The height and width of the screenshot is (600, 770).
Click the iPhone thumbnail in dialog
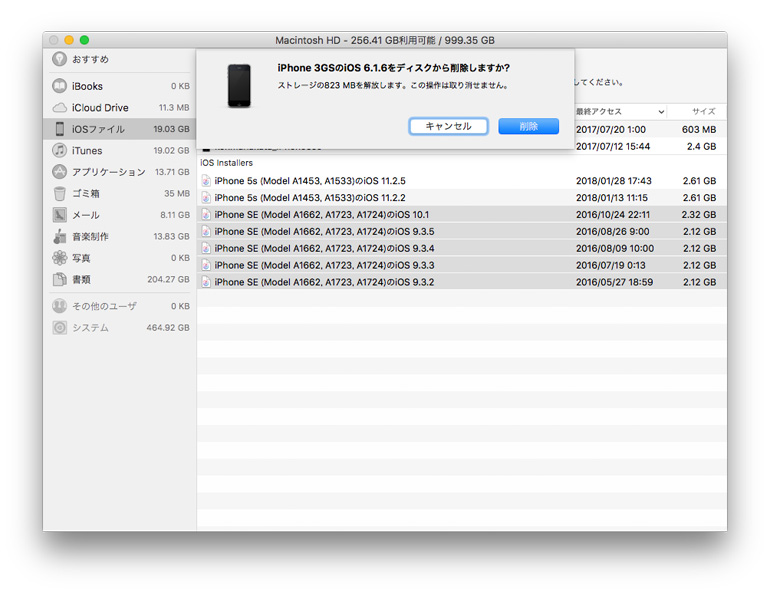click(x=239, y=86)
